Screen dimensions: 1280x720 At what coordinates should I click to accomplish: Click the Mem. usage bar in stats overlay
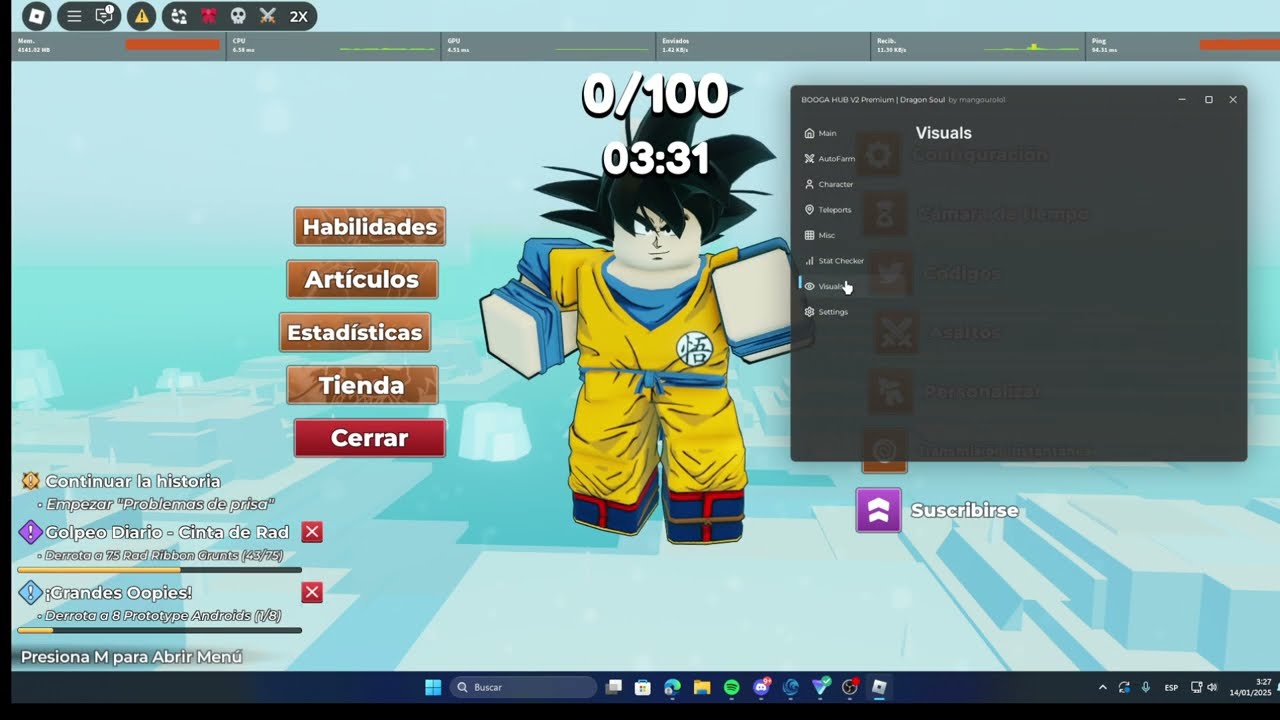coord(172,44)
